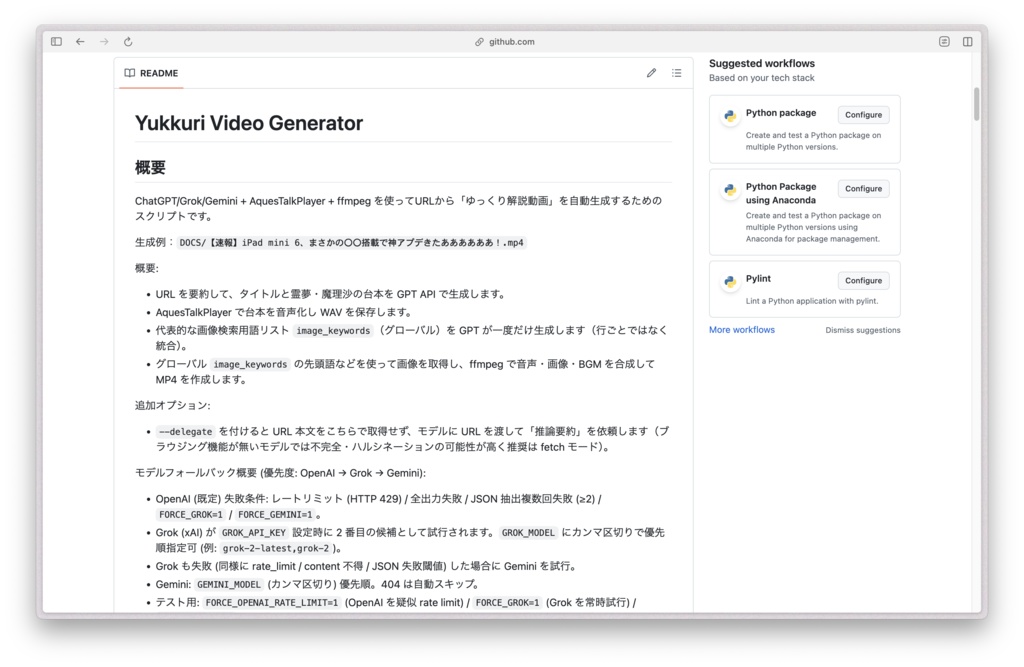Click the page vertical scrollbar thumb
The image size is (1024, 667).
click(976, 104)
